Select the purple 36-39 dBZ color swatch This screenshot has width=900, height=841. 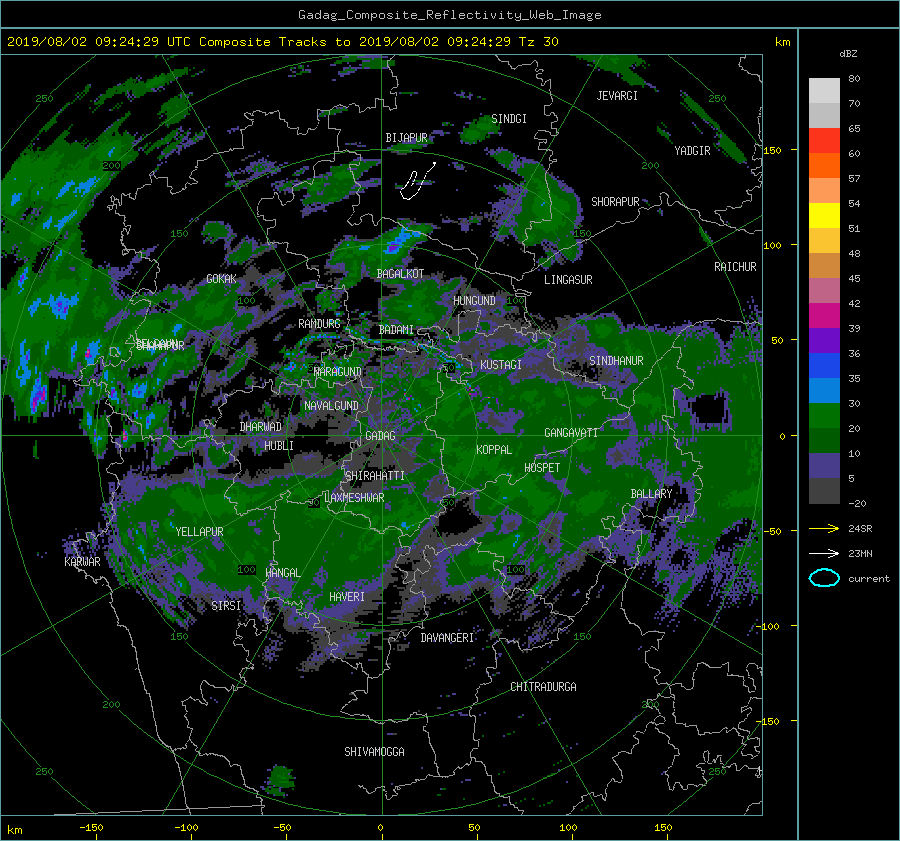pyautogui.click(x=824, y=341)
